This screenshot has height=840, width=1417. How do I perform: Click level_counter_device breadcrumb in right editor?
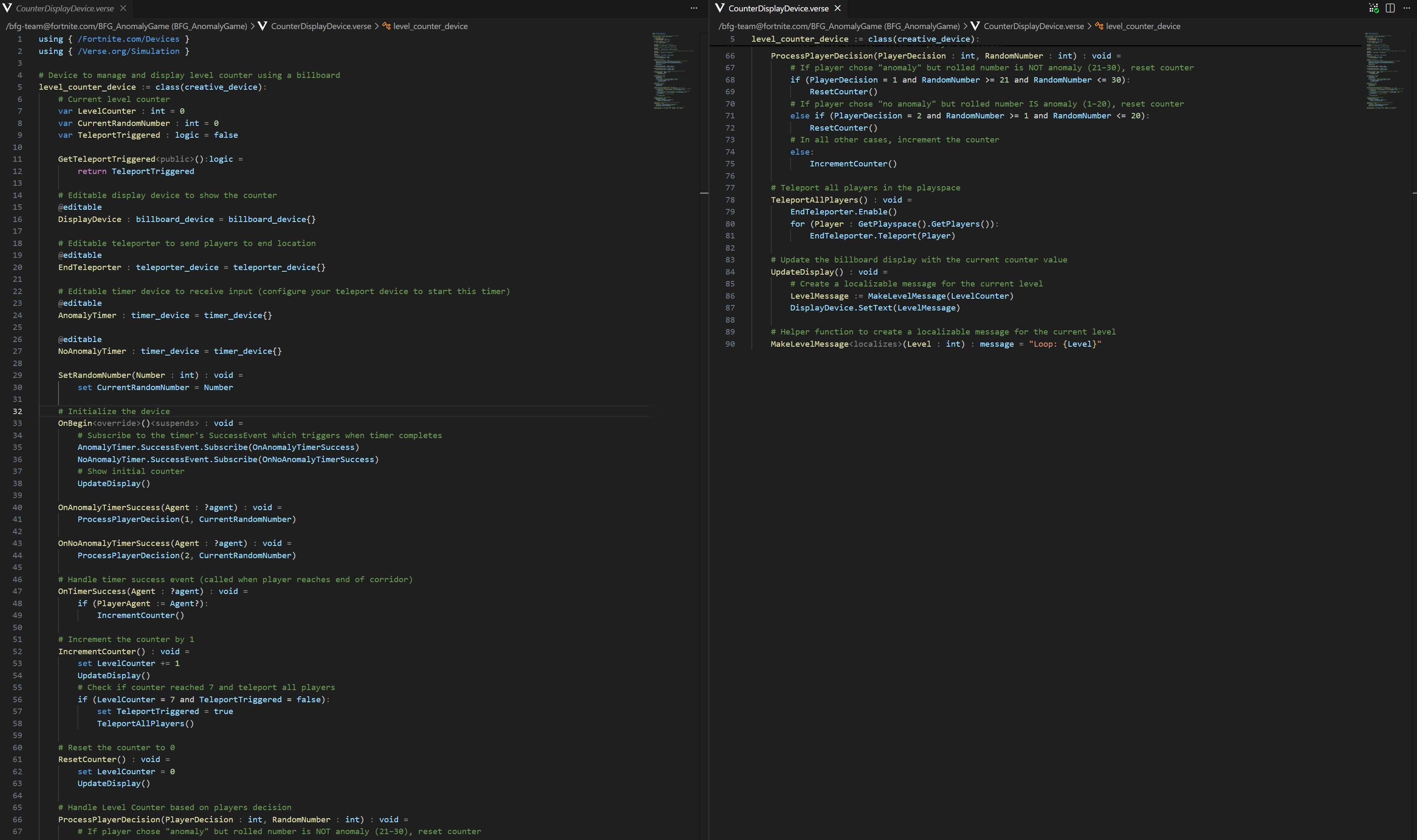(1143, 26)
